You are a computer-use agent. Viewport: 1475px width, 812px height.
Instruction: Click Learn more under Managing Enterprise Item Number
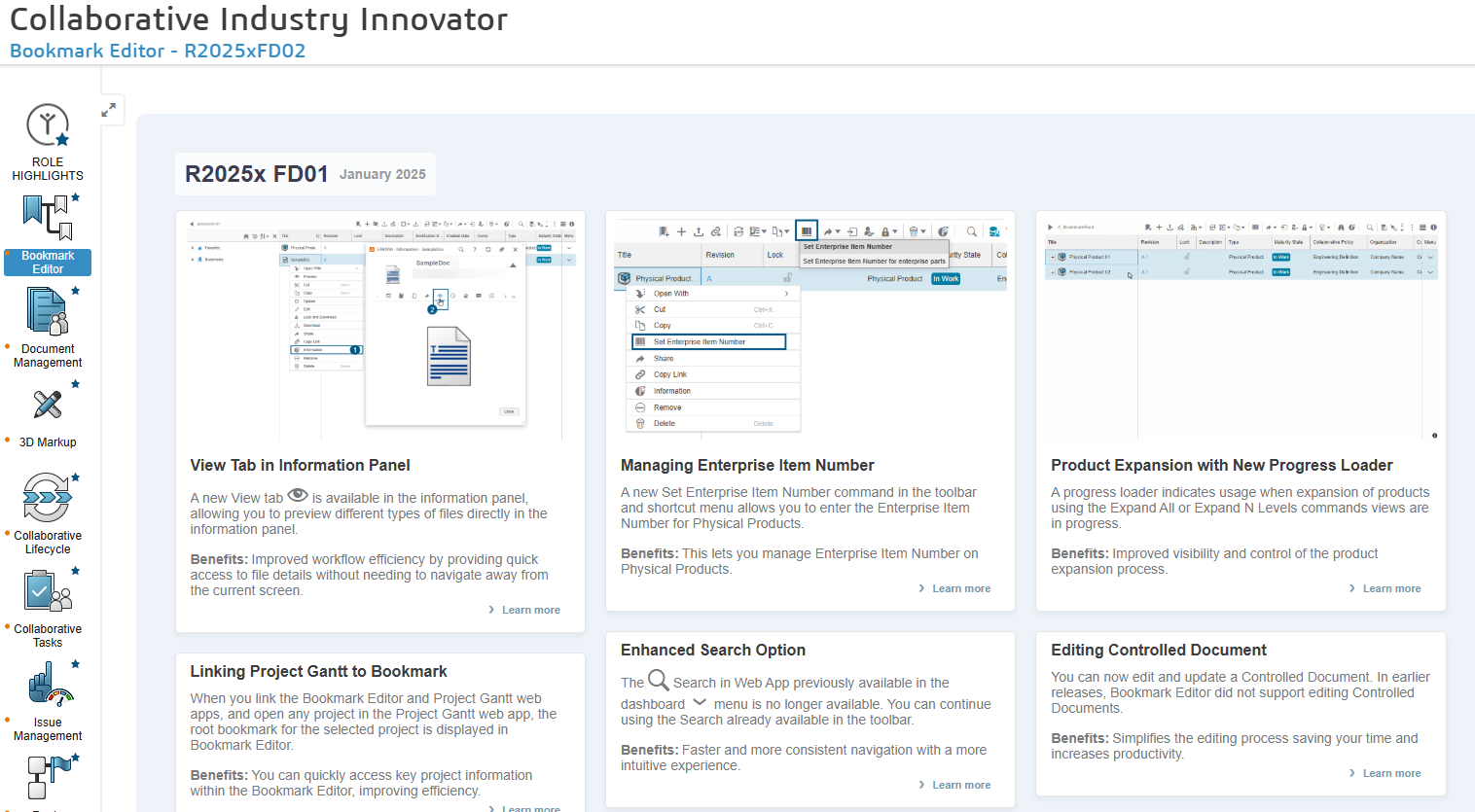960,588
